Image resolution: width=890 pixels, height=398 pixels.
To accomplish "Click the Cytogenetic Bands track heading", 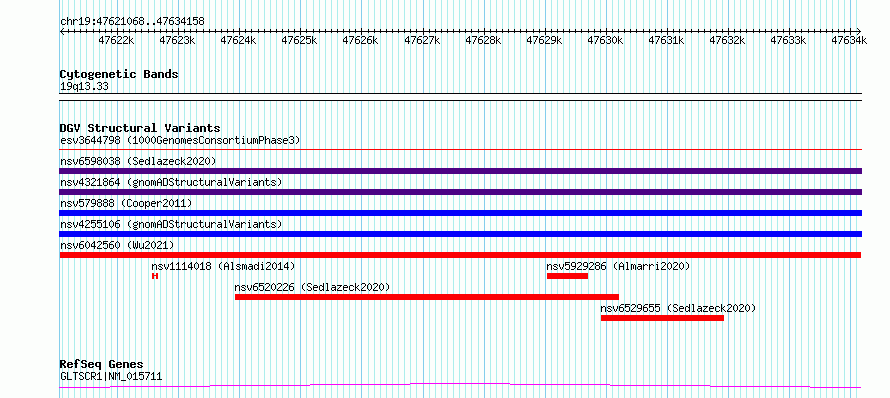I will click(x=119, y=74).
